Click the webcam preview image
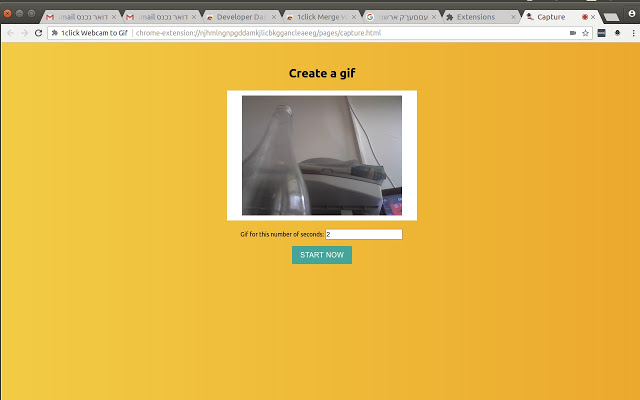640x400 pixels. (x=321, y=155)
